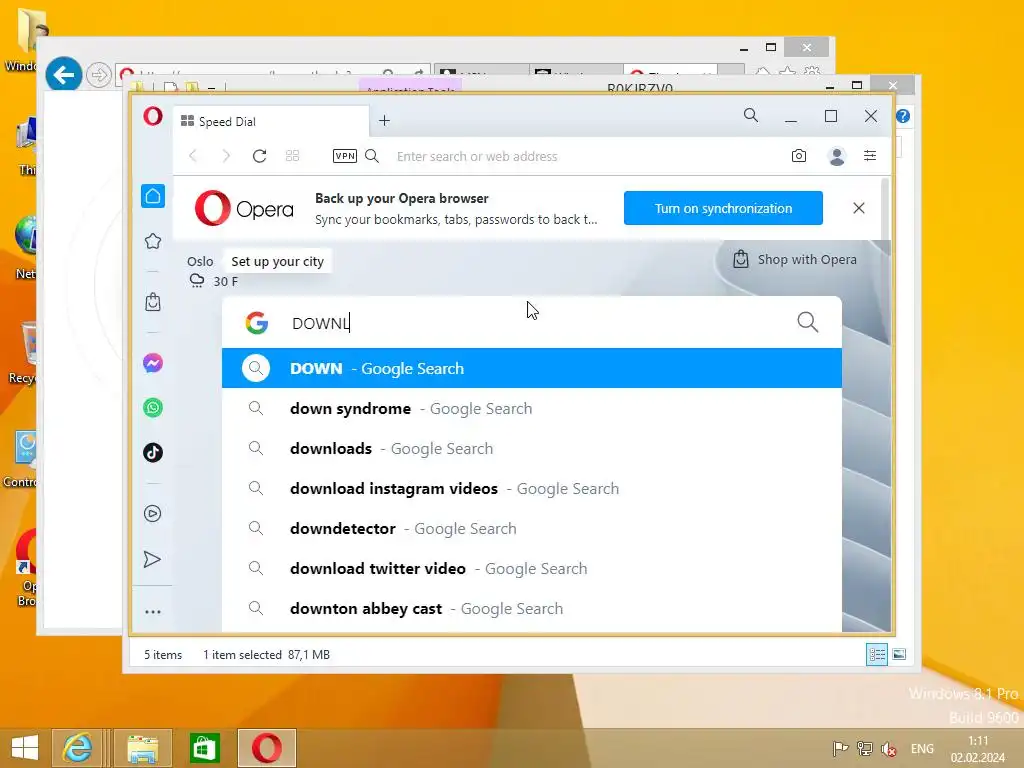1024x768 pixels.
Task: Select download twitter video suggestion
Action: click(532, 569)
